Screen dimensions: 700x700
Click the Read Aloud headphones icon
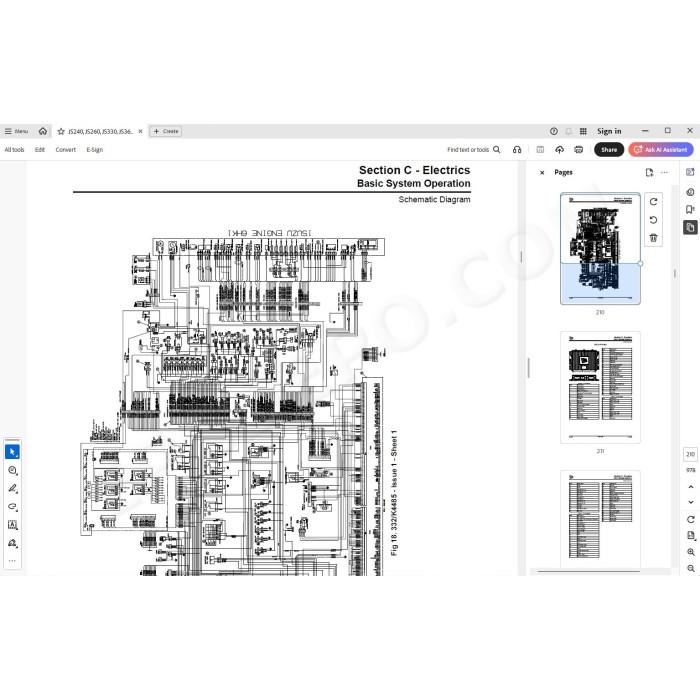click(517, 150)
